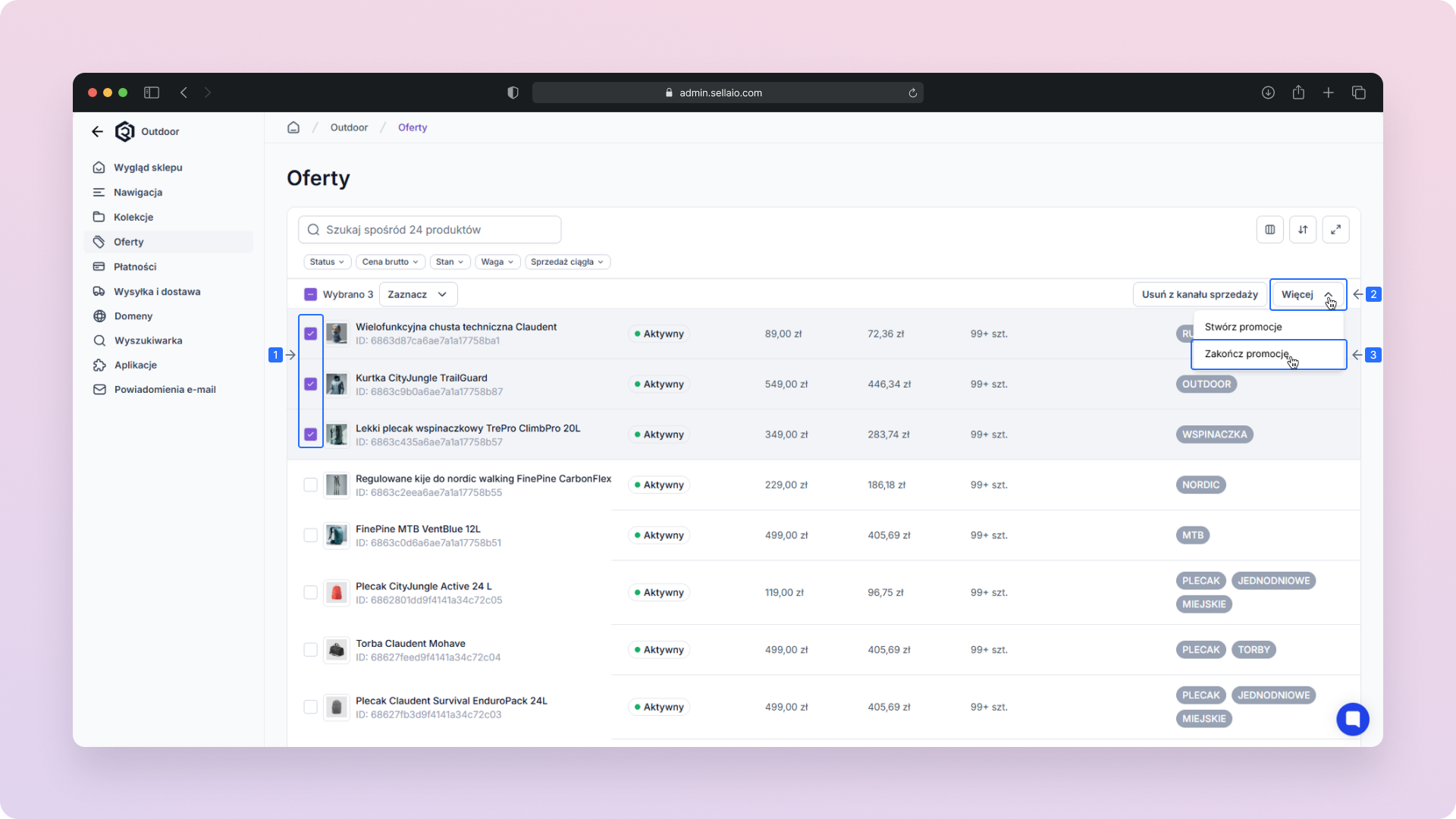Screen dimensions: 1456x819
Task: Open Wysyłka i dostawa in sidebar
Action: point(157,291)
